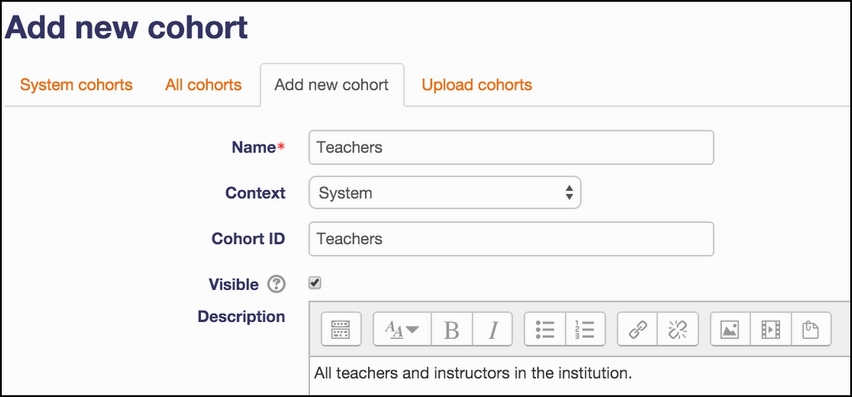852x397 pixels.
Task: Toggle the editor toolbar expand icon
Action: pyautogui.click(x=341, y=329)
